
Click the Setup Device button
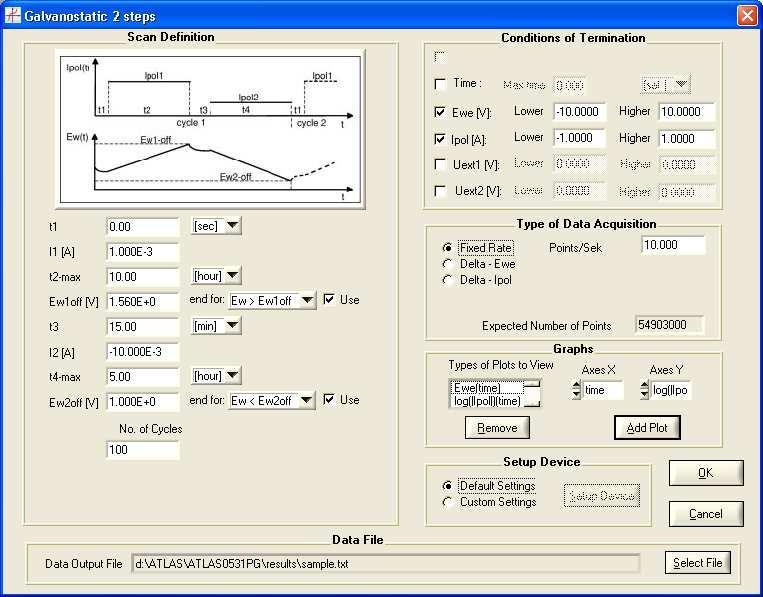click(x=602, y=496)
